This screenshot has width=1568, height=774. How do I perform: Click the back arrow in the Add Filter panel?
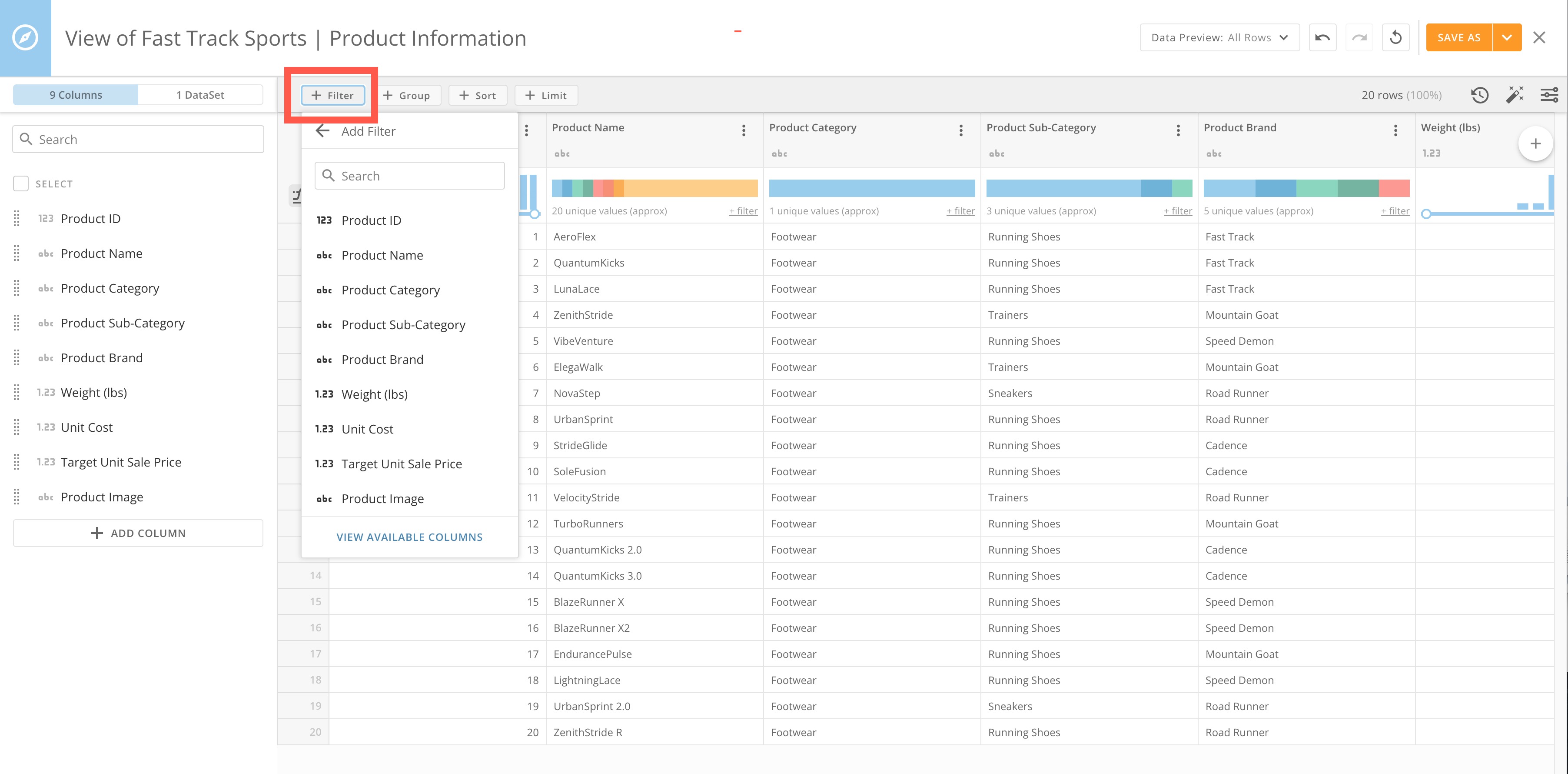[322, 130]
